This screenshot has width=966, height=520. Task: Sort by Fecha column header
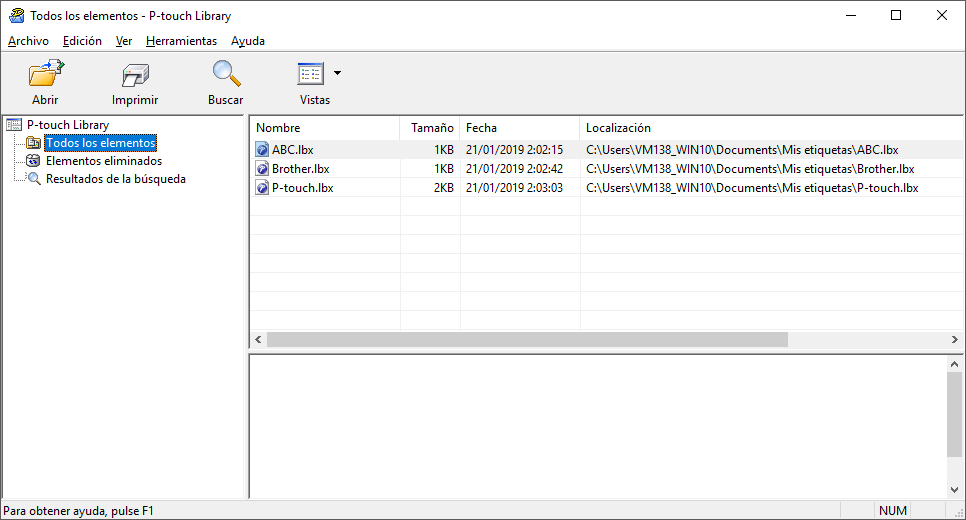(520, 128)
